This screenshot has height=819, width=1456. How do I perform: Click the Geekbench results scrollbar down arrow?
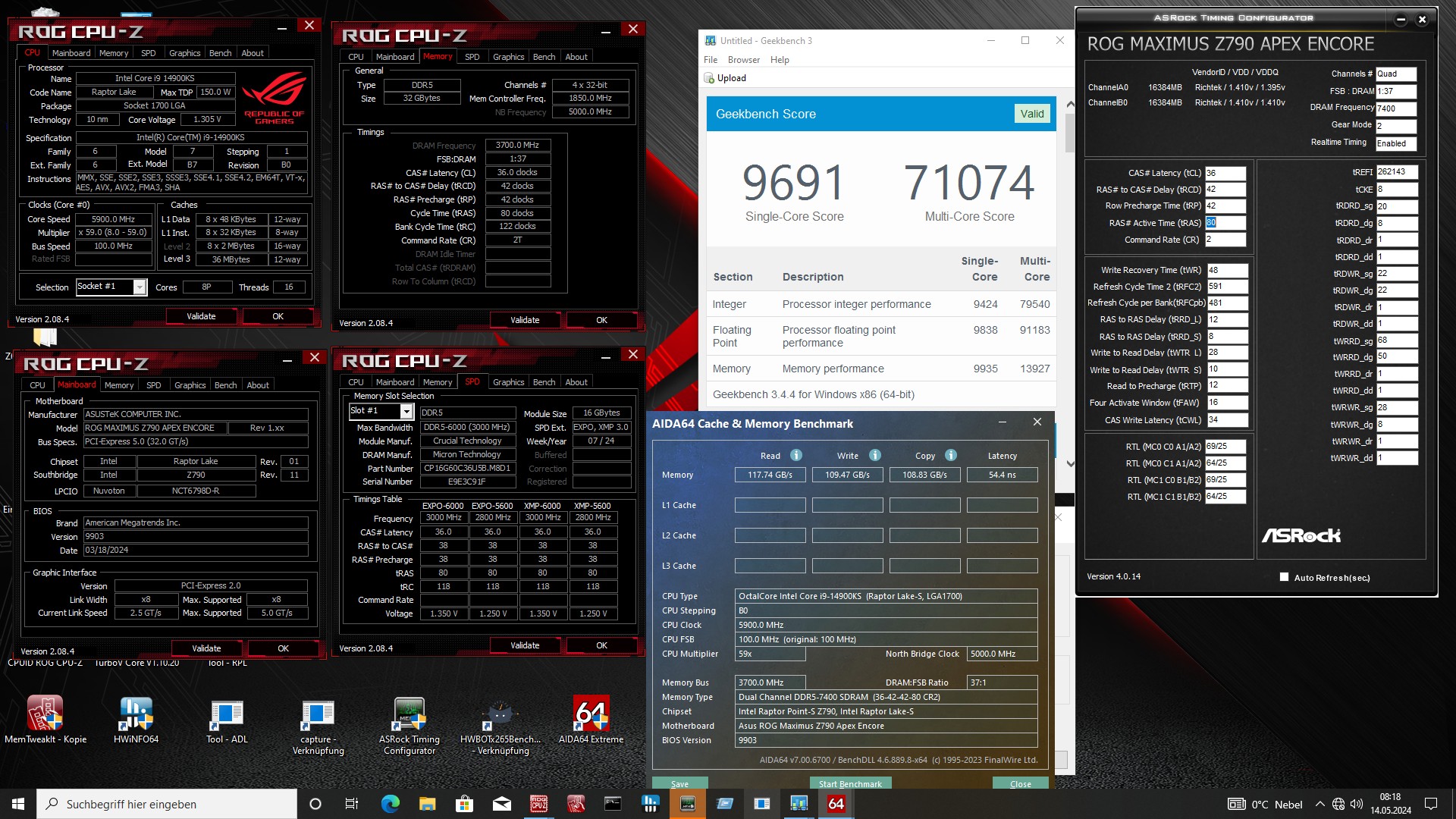pyautogui.click(x=1070, y=463)
